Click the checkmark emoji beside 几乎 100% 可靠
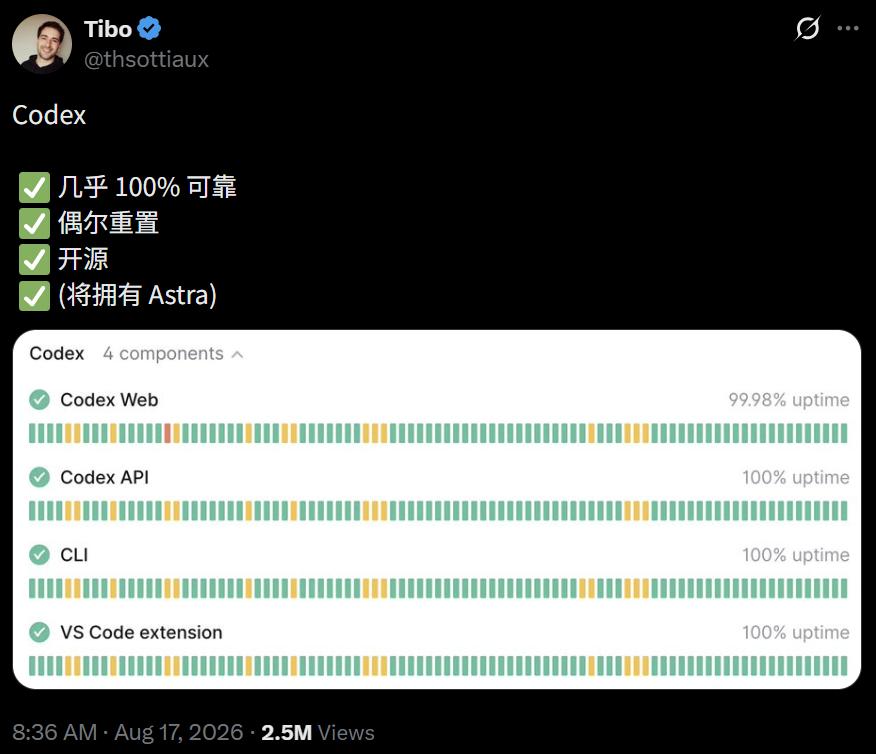 [34, 187]
